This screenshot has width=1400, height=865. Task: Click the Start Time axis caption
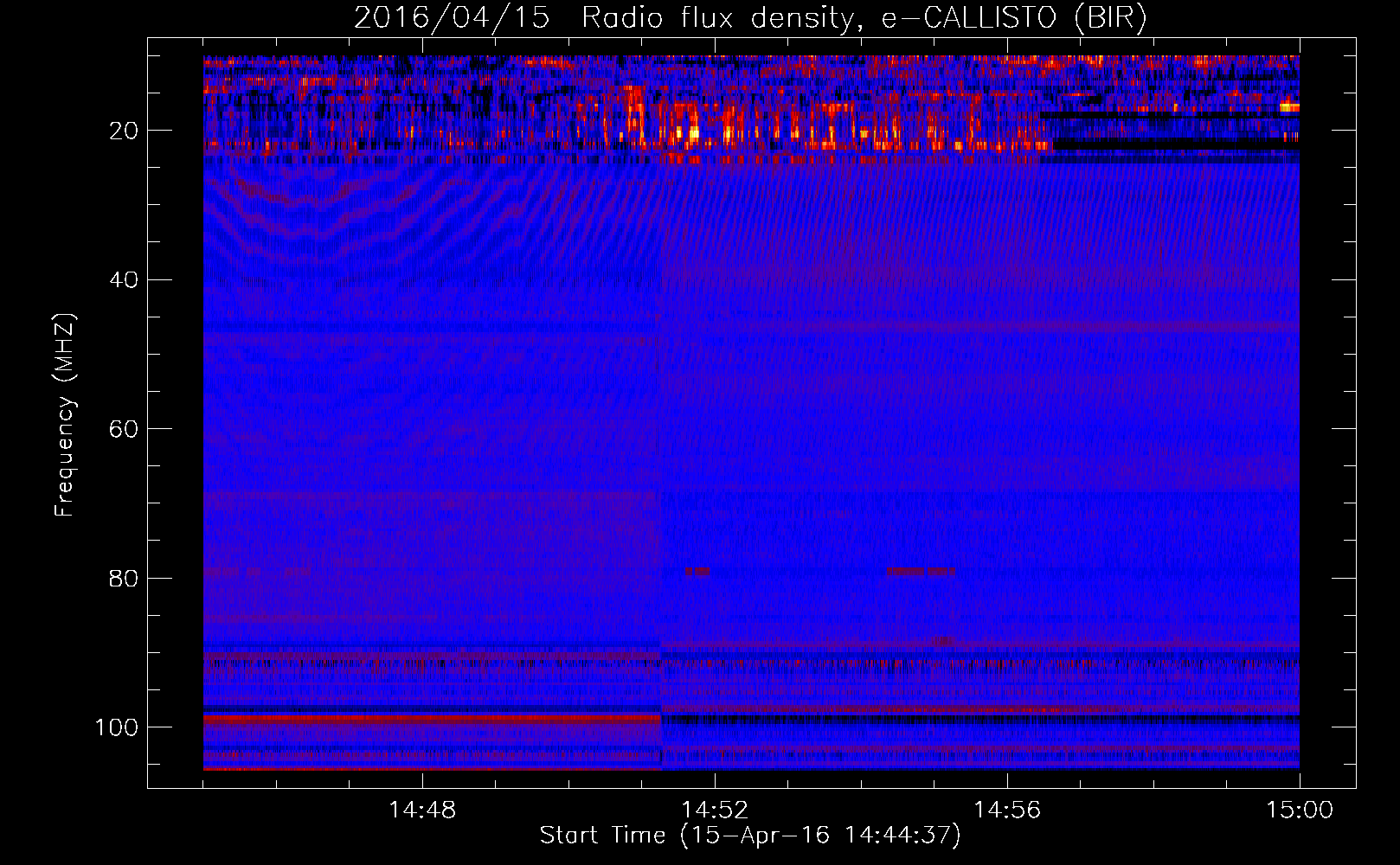(x=750, y=836)
